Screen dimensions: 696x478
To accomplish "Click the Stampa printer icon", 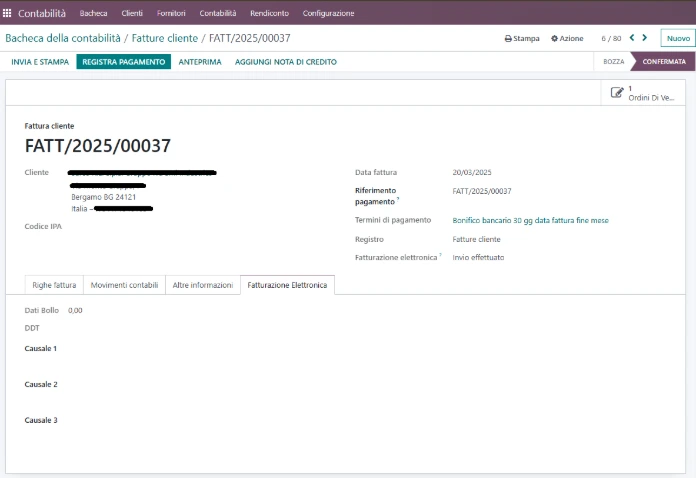I will [508, 39].
